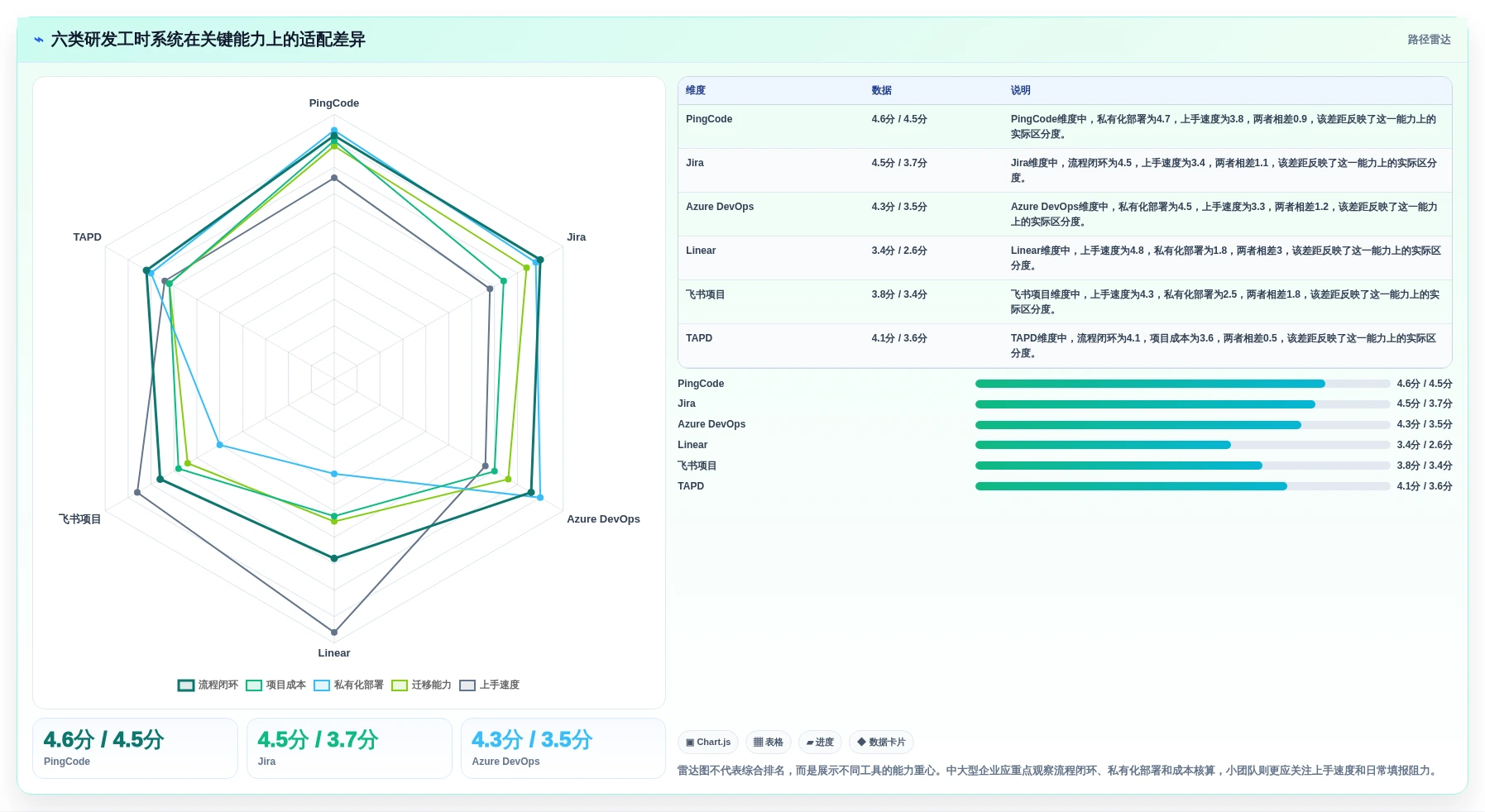Toggle the 项目成本 legend series
Image resolution: width=1485 pixels, height=812 pixels.
275,685
